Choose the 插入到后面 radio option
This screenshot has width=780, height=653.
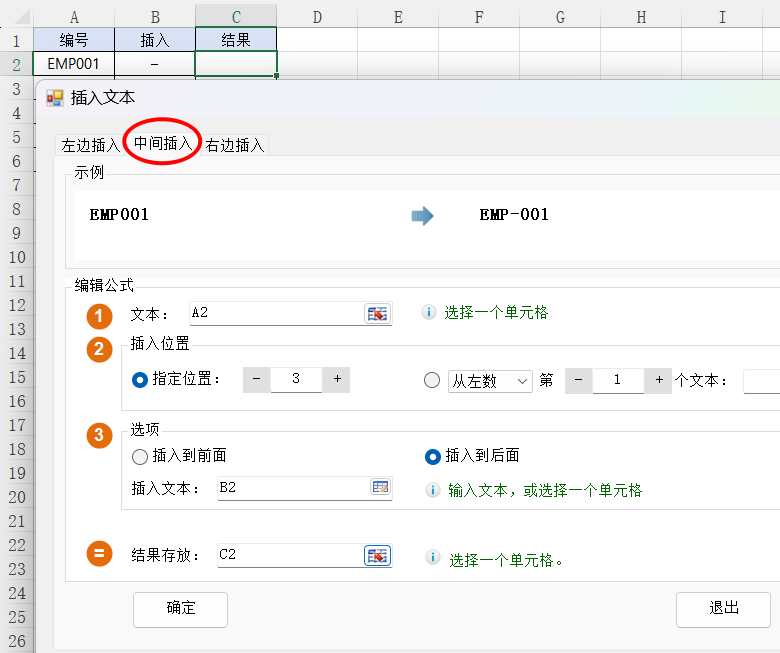click(433, 456)
